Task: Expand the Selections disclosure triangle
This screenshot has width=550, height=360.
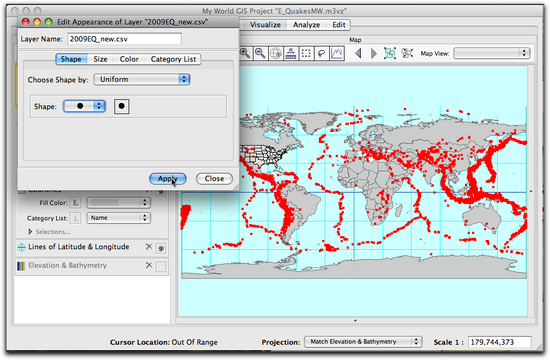Action: (30, 232)
